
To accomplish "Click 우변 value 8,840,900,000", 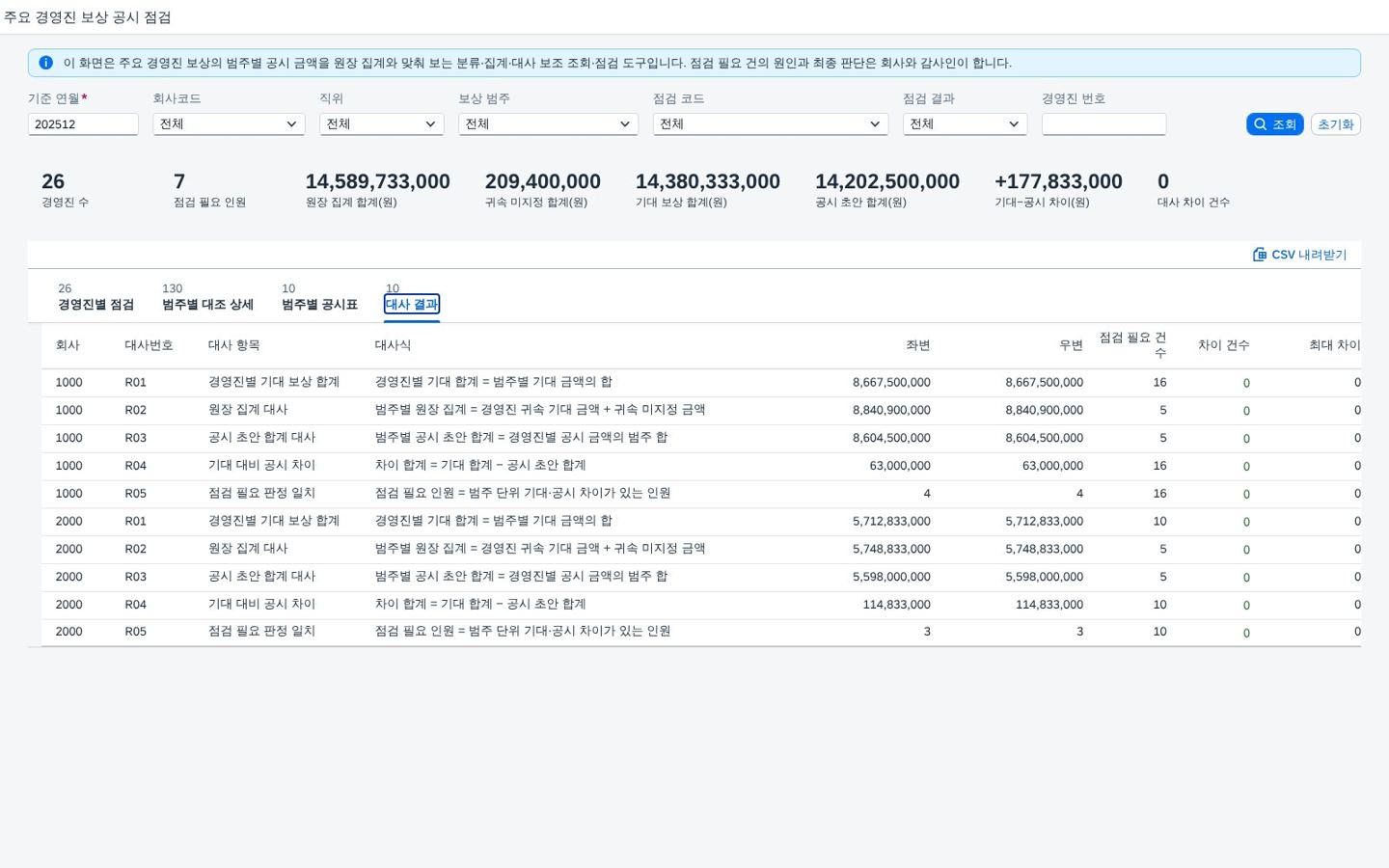I will pos(1045,410).
